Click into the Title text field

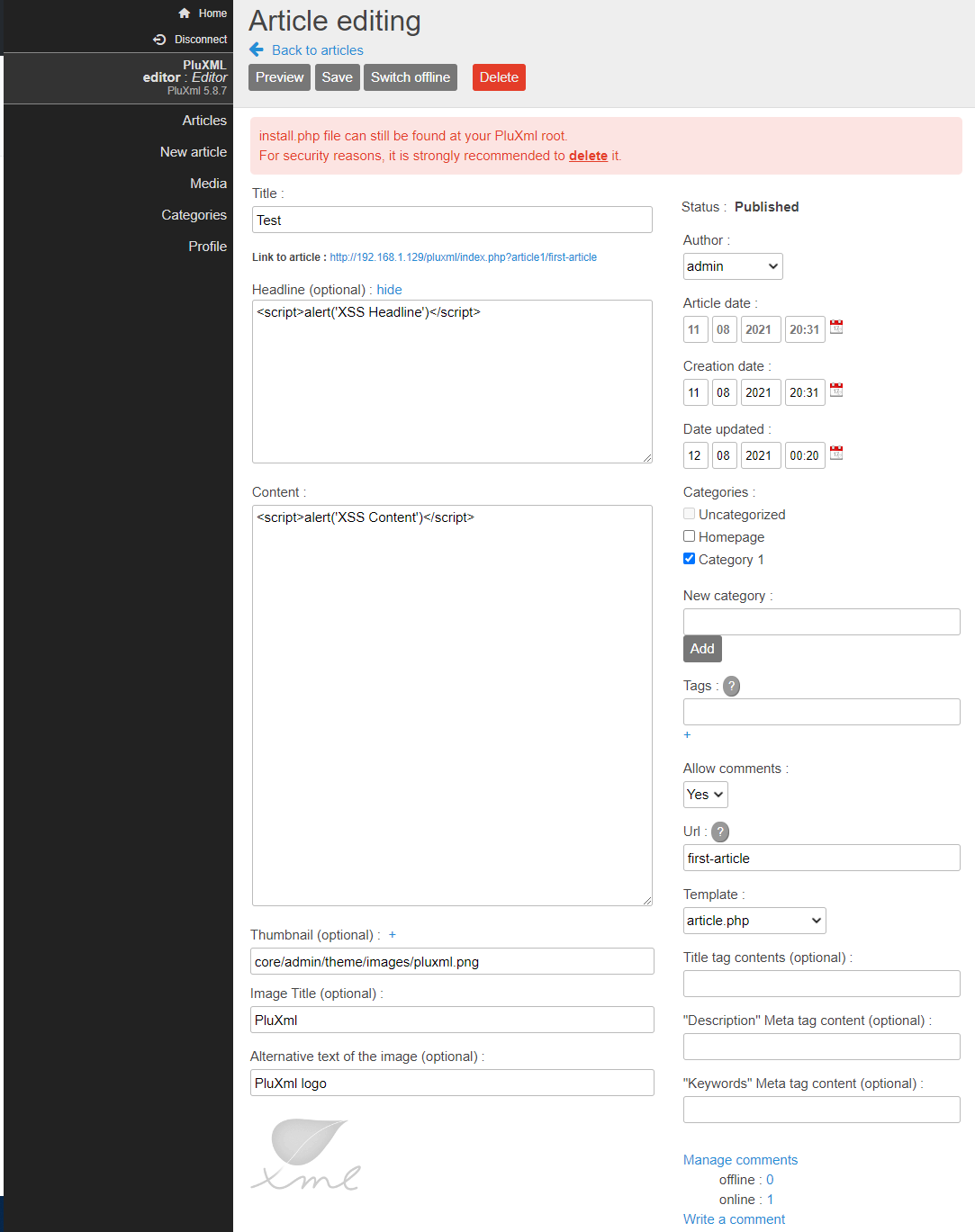(x=452, y=220)
